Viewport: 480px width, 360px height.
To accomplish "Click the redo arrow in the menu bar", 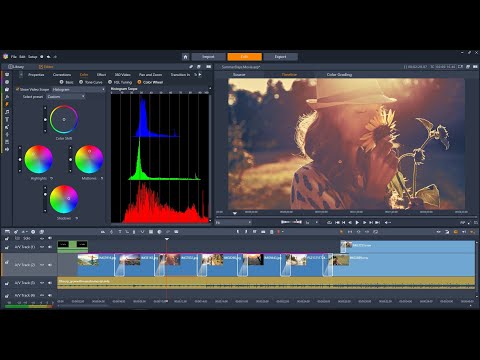I will point(55,57).
